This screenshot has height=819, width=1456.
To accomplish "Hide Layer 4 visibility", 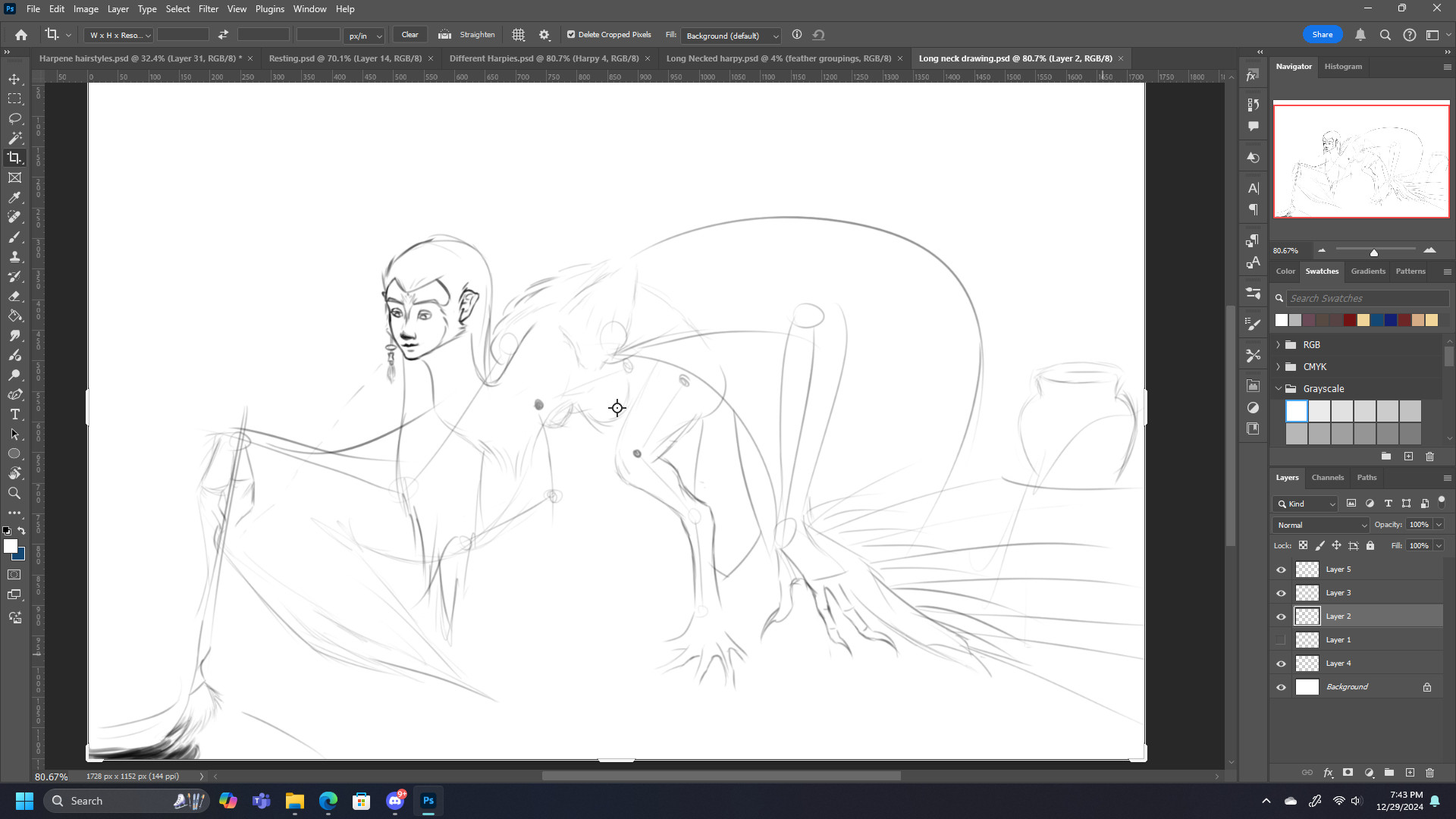I will click(1281, 664).
